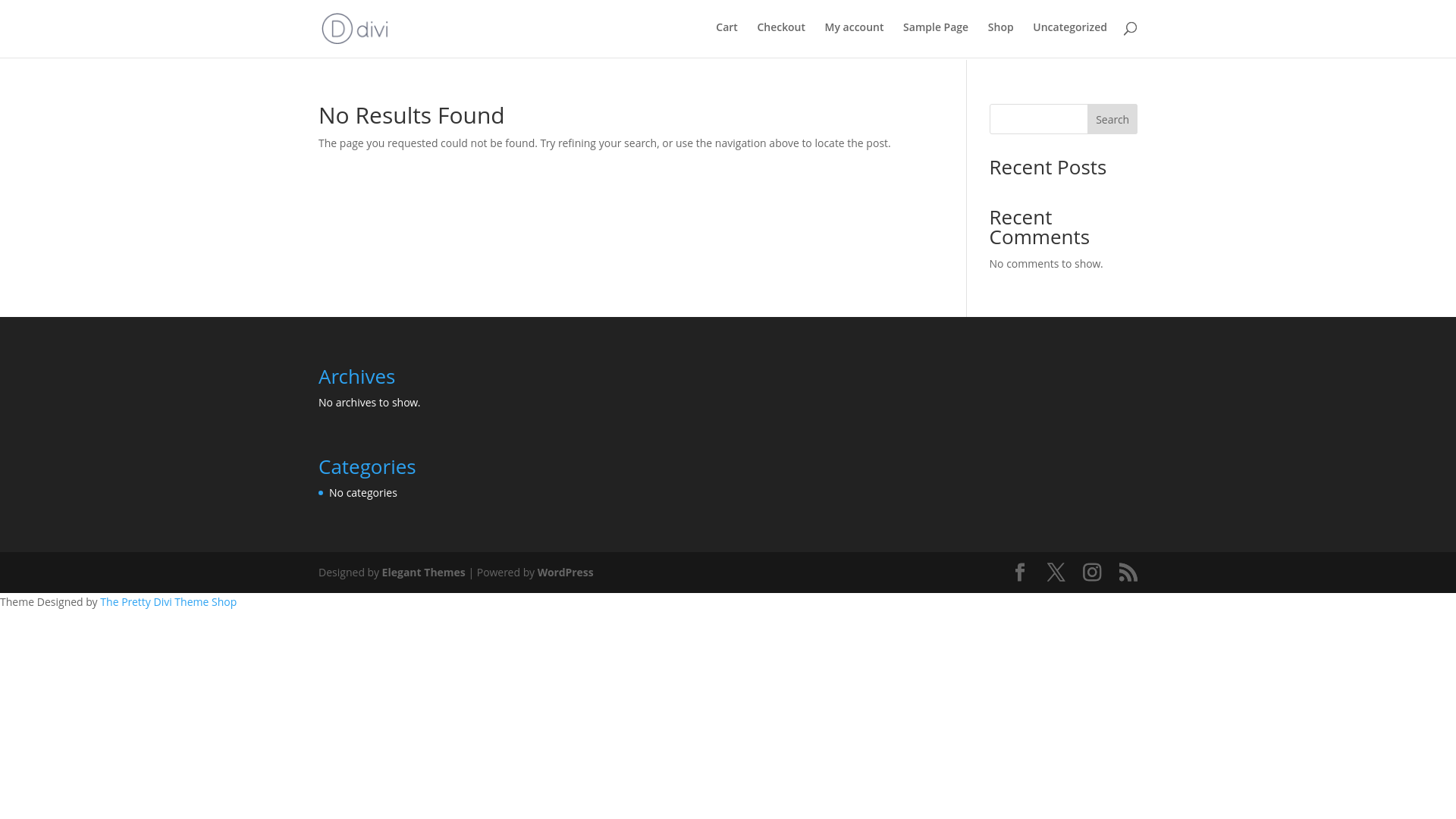This screenshot has width=1456, height=819.
Task: Click the Divi logo
Action: click(x=355, y=29)
